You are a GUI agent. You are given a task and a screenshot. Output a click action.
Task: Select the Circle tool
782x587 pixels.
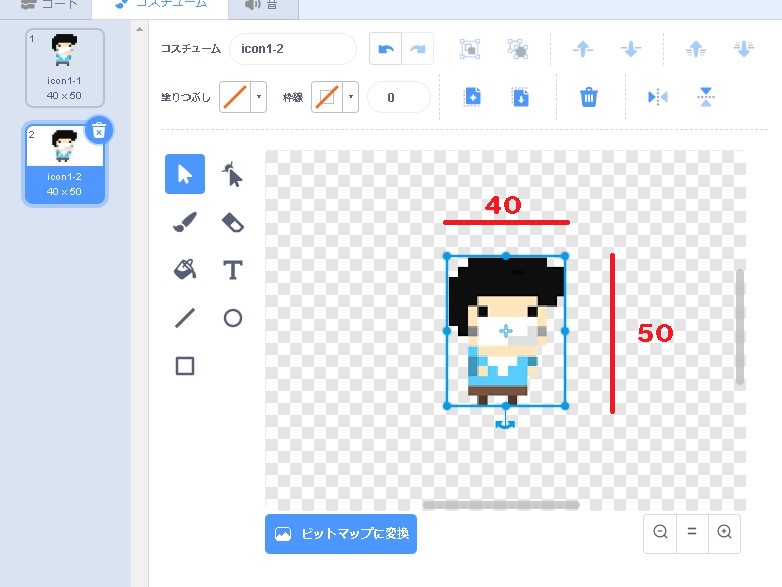point(232,318)
